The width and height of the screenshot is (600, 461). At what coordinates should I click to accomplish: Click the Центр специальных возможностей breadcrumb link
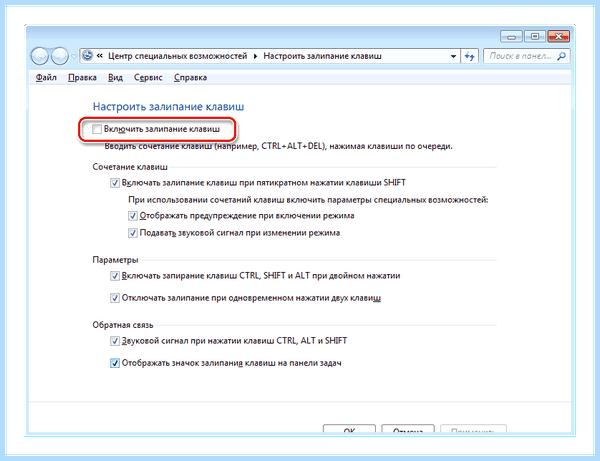(178, 56)
